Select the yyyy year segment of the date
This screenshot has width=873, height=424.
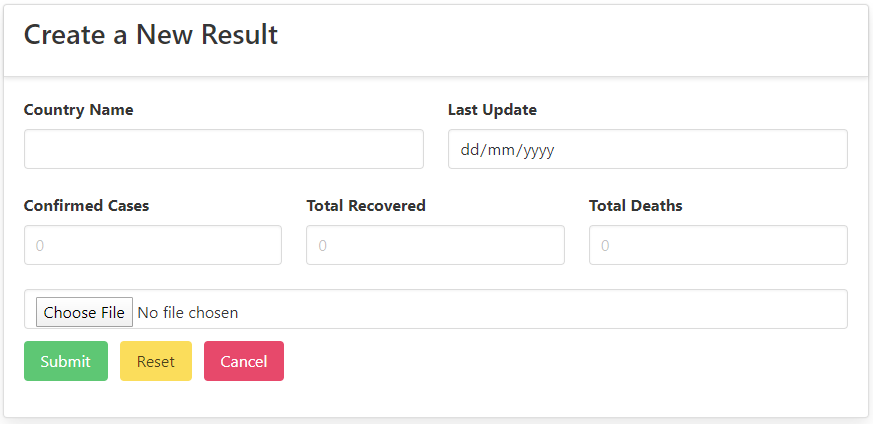click(x=536, y=150)
